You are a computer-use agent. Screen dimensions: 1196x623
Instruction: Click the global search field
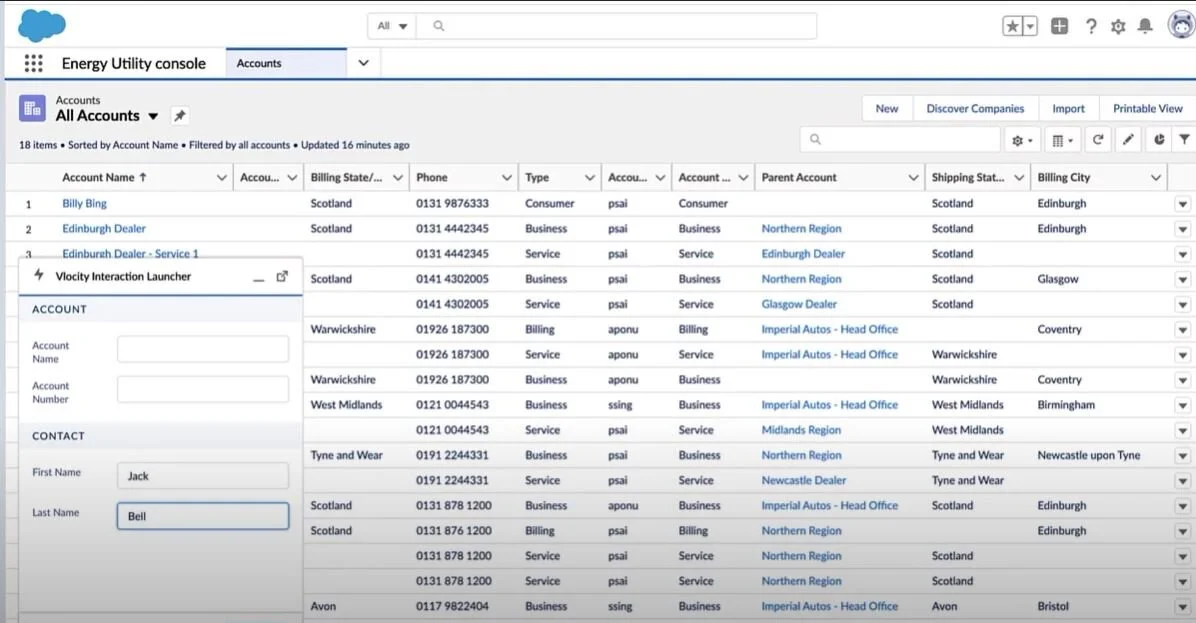[616, 26]
